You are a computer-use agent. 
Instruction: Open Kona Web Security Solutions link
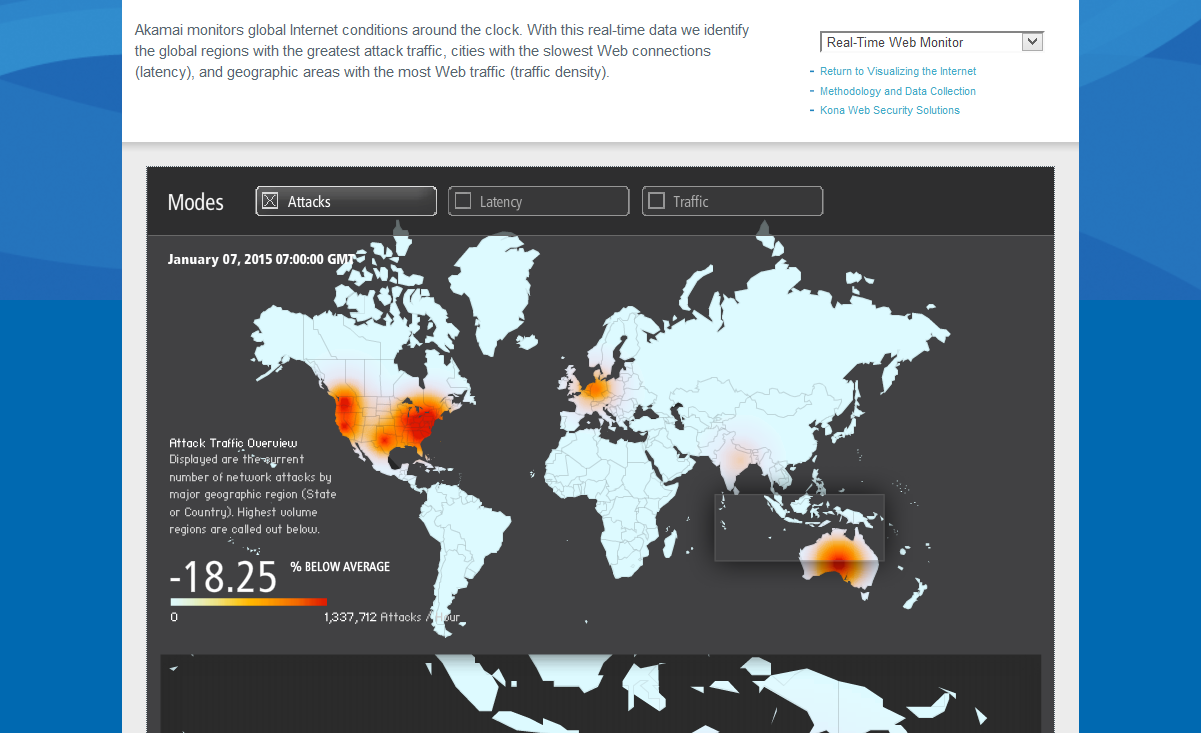click(890, 110)
